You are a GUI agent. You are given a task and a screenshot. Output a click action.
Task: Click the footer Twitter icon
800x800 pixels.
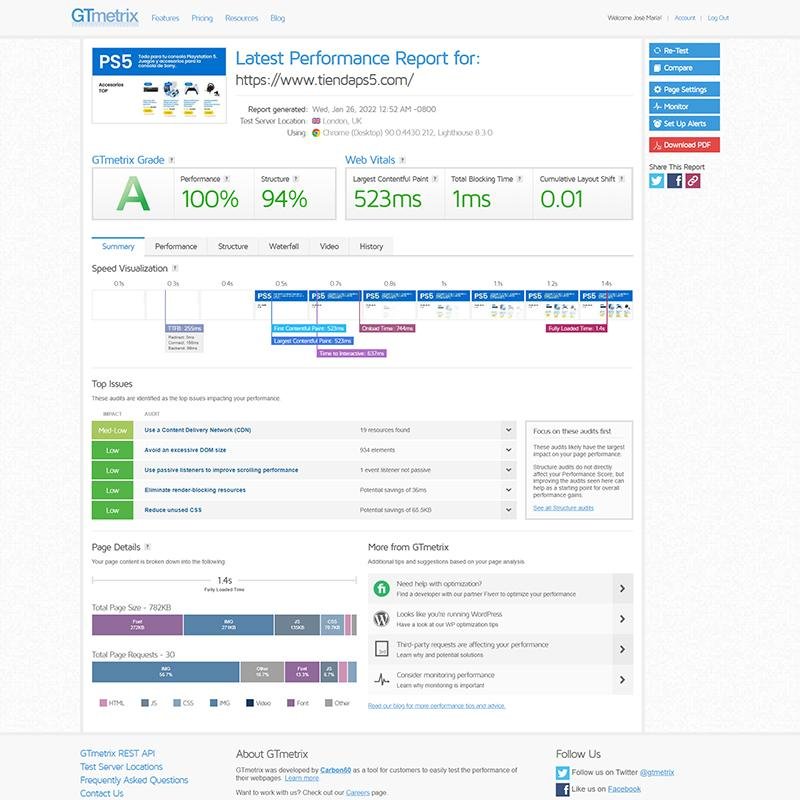(x=562, y=773)
